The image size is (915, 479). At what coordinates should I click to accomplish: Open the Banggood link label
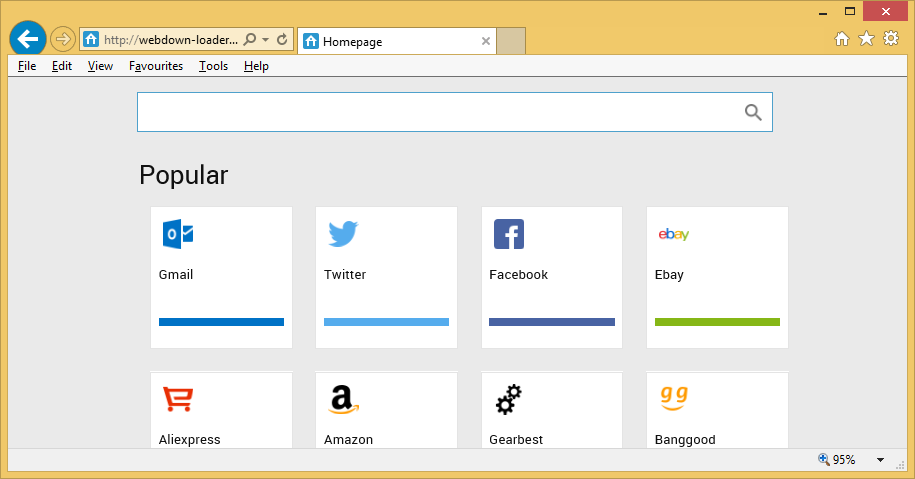click(x=685, y=440)
